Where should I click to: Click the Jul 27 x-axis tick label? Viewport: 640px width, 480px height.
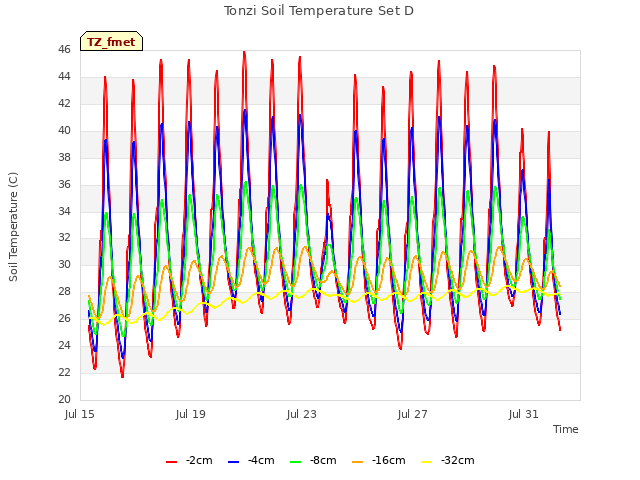point(413,414)
